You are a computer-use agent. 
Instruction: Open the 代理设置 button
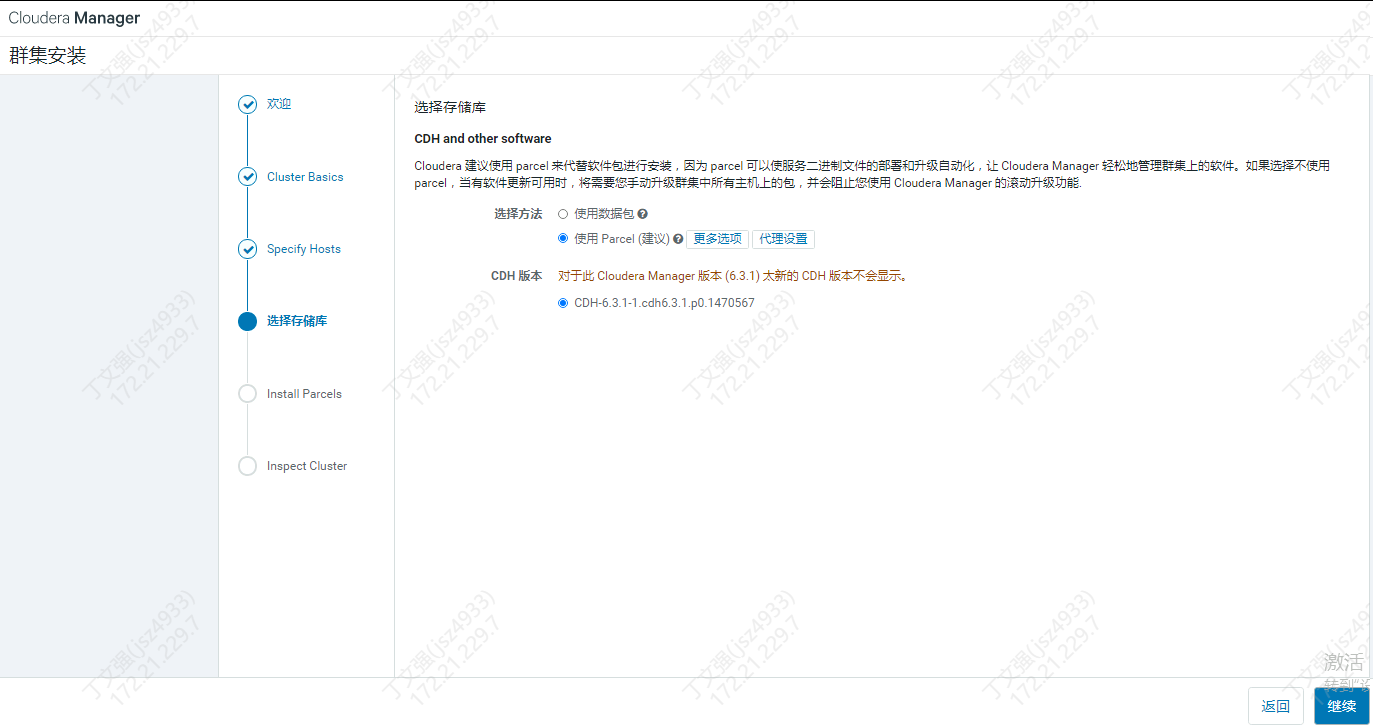pyautogui.click(x=783, y=239)
